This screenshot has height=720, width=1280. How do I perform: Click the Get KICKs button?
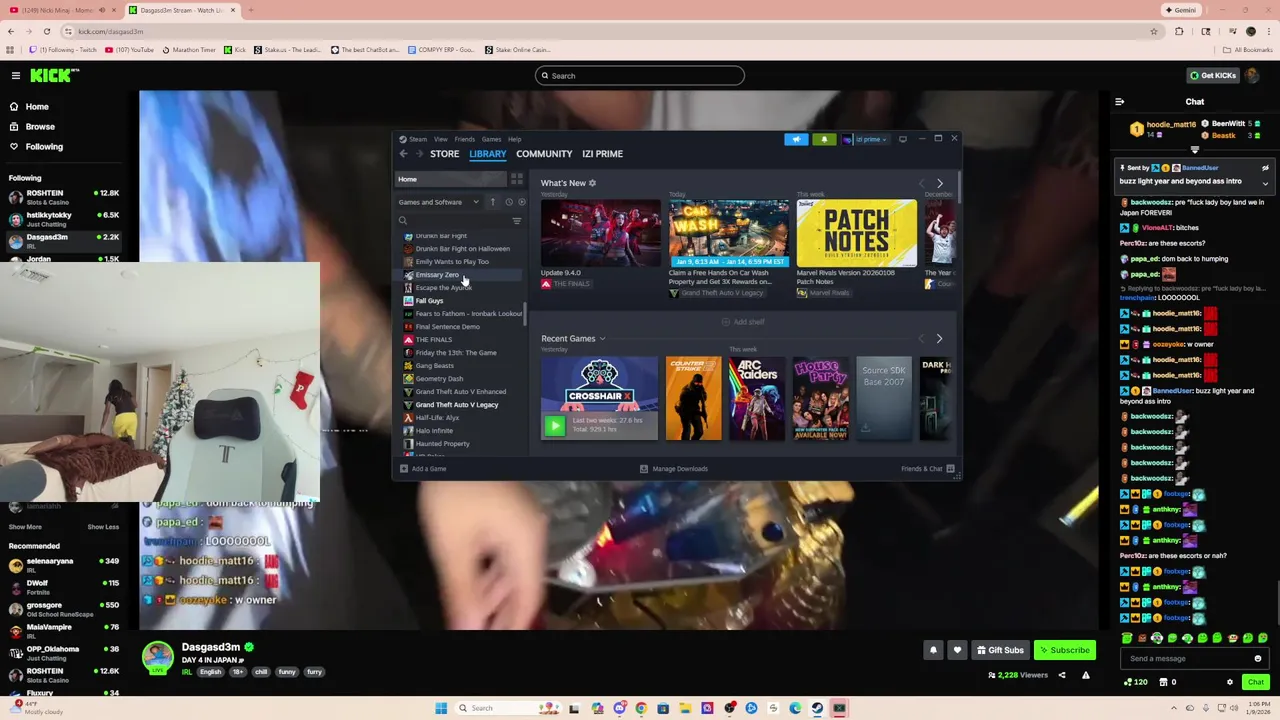[1211, 75]
